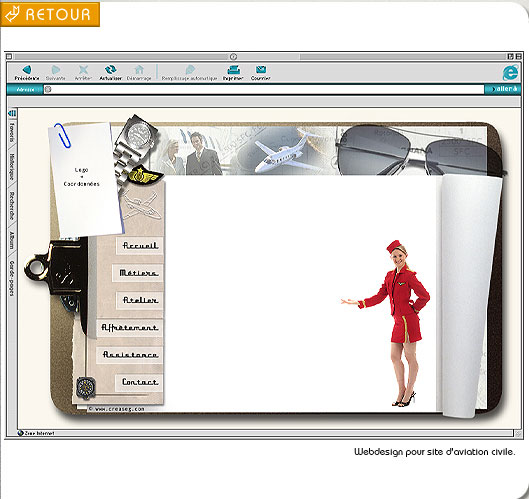This screenshot has height=499, width=529.
Task: Click the Précédente back arrow icon
Action: tap(27, 70)
